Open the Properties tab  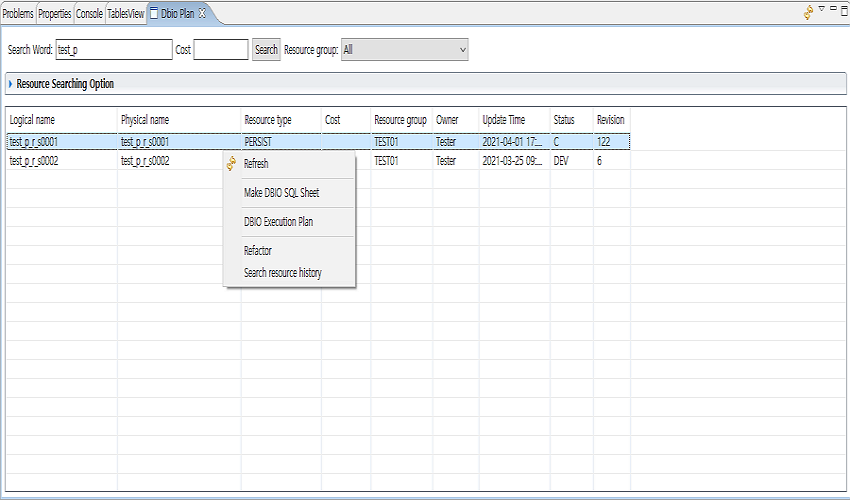[55, 14]
